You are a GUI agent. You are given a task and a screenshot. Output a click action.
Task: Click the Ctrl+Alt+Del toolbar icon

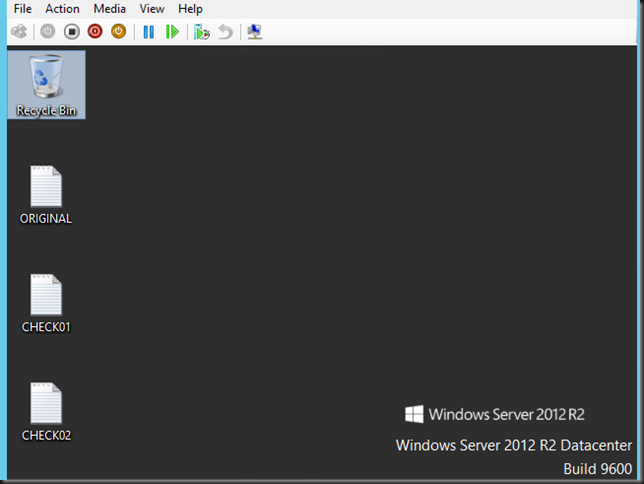pos(19,32)
